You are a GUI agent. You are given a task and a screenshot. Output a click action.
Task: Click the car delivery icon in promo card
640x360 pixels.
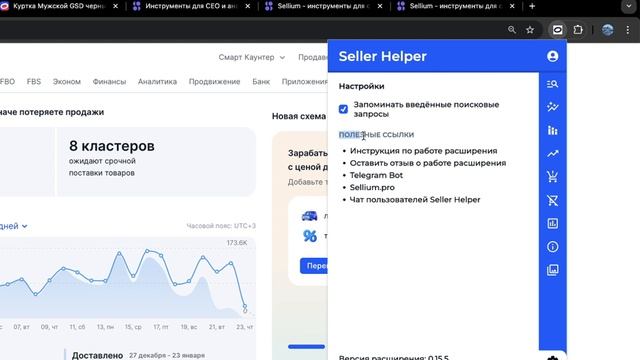click(309, 216)
